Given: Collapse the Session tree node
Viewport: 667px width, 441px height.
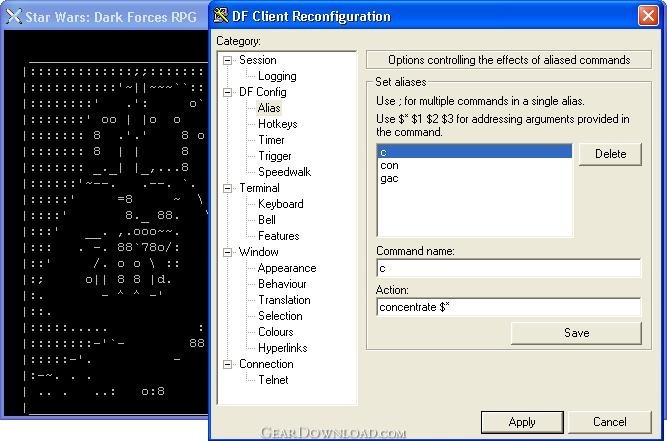Looking at the screenshot, I should pyautogui.click(x=228, y=60).
